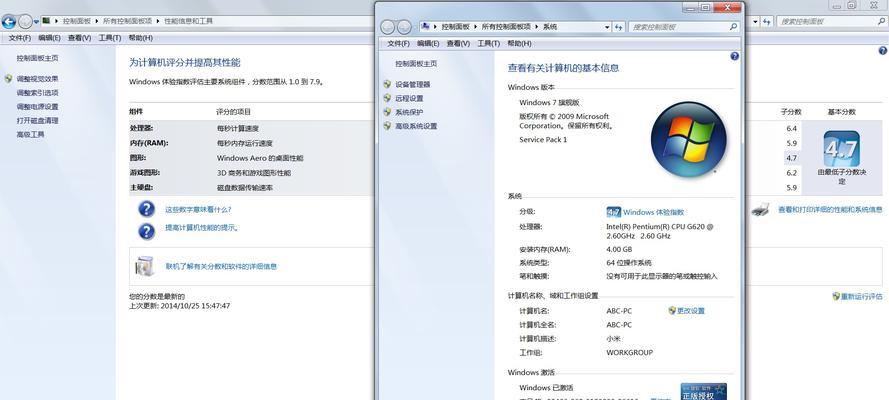Open 帮助(H) menu in System window
Image resolution: width=889 pixels, height=400 pixels.
point(519,43)
